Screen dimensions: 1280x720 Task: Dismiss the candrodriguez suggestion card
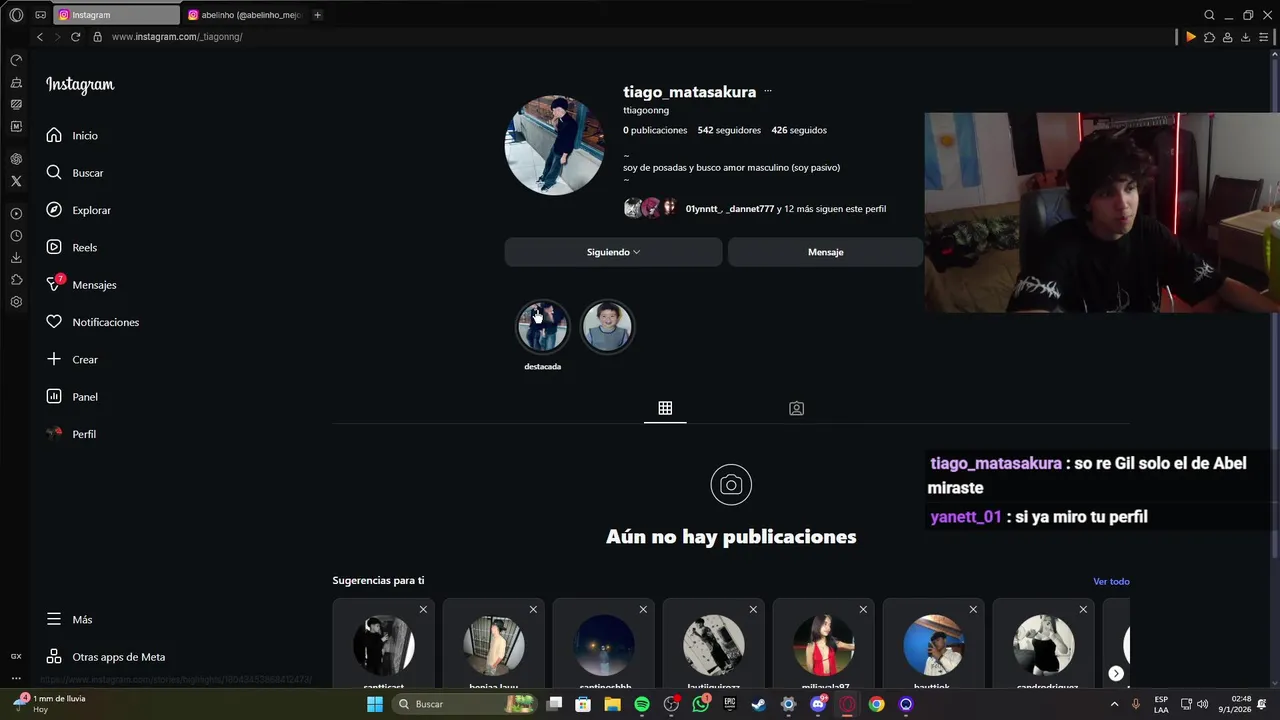click(1083, 609)
